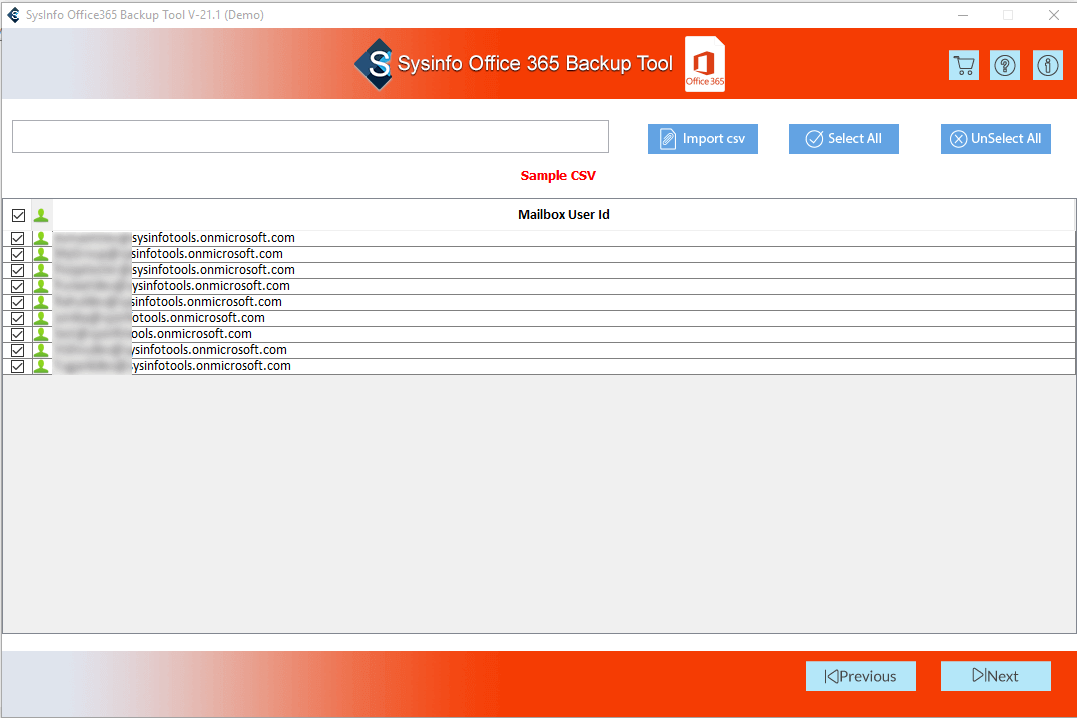
Task: Open the help question mark icon
Action: (x=1005, y=65)
